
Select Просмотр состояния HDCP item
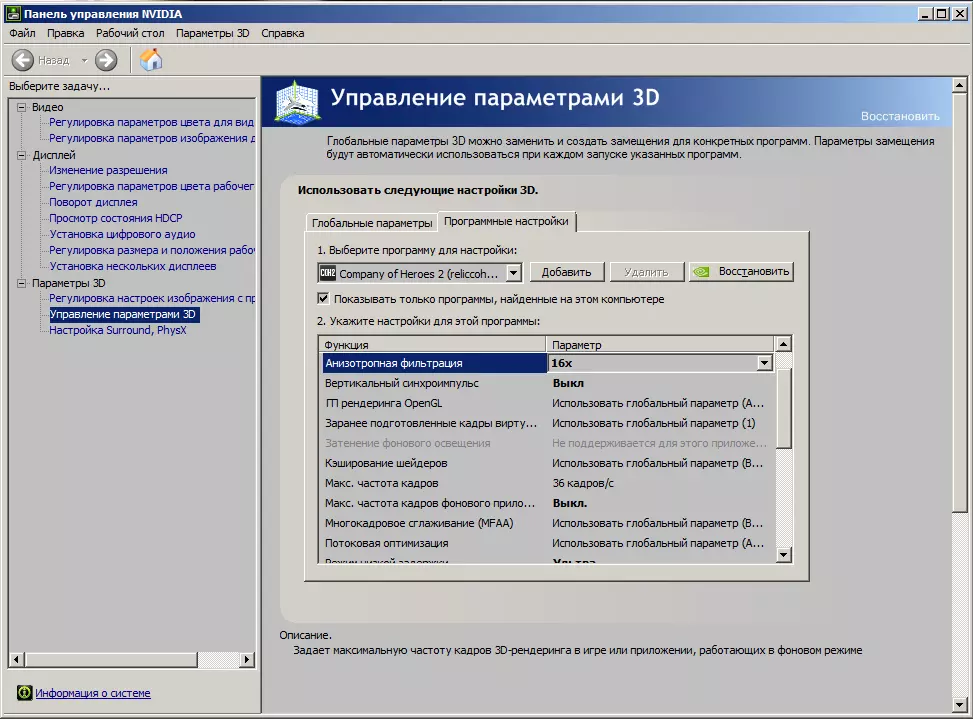coord(115,218)
